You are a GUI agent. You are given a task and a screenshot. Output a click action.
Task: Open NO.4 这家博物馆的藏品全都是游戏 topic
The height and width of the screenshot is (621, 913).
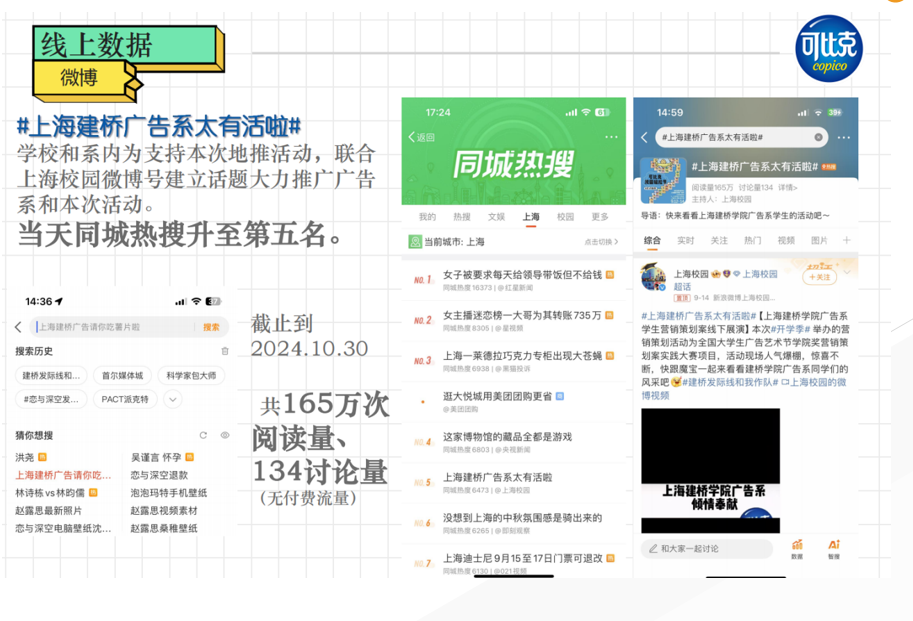tap(514, 442)
